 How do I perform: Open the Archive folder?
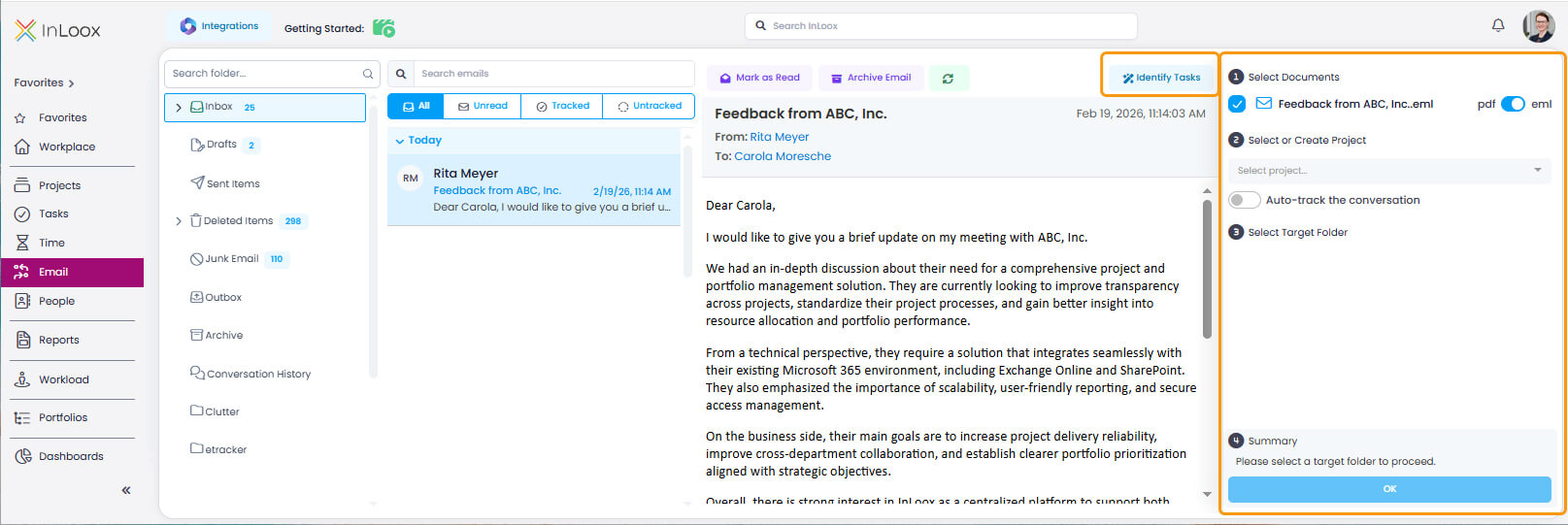(x=217, y=335)
